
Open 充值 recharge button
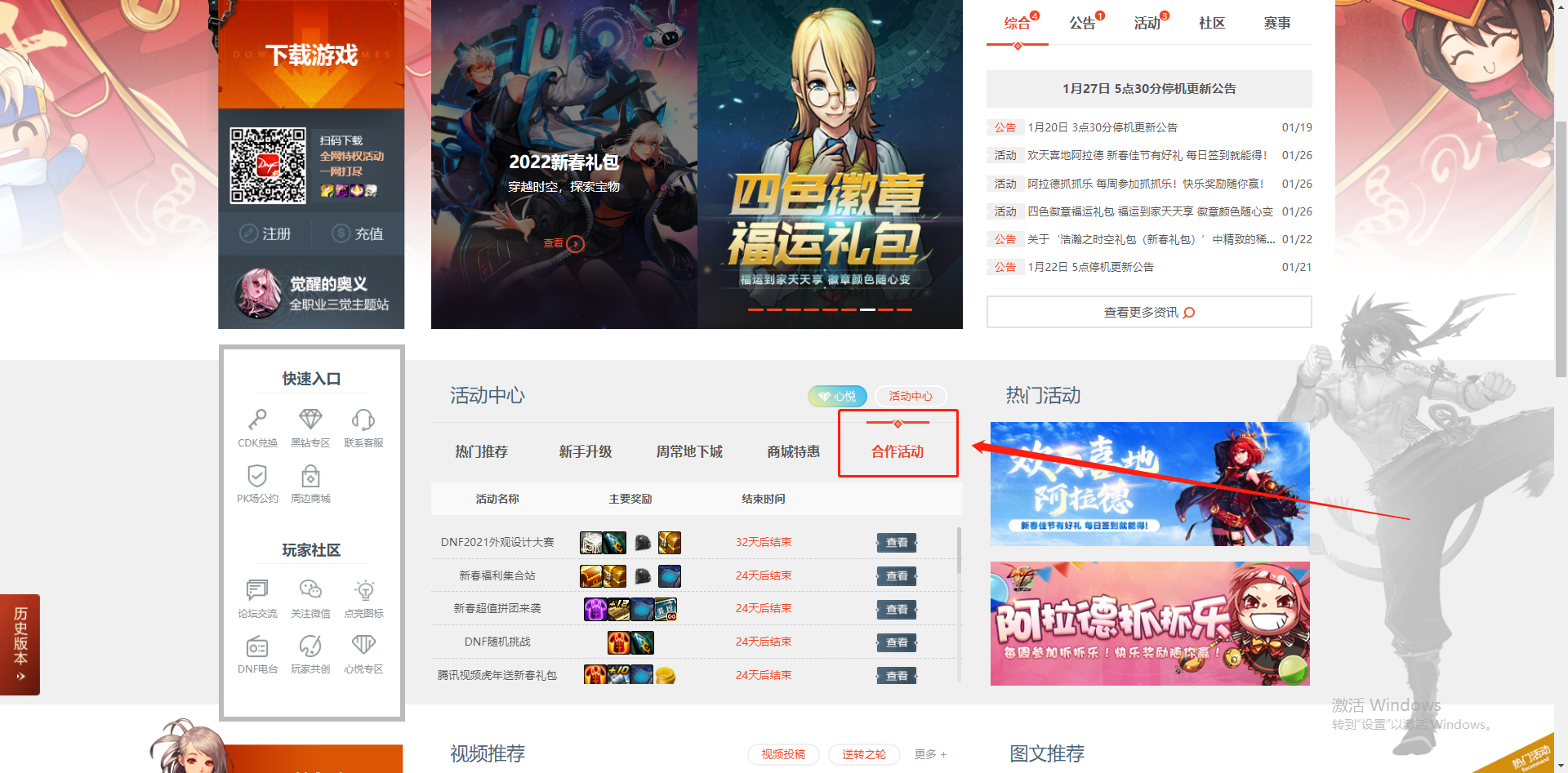(x=358, y=233)
